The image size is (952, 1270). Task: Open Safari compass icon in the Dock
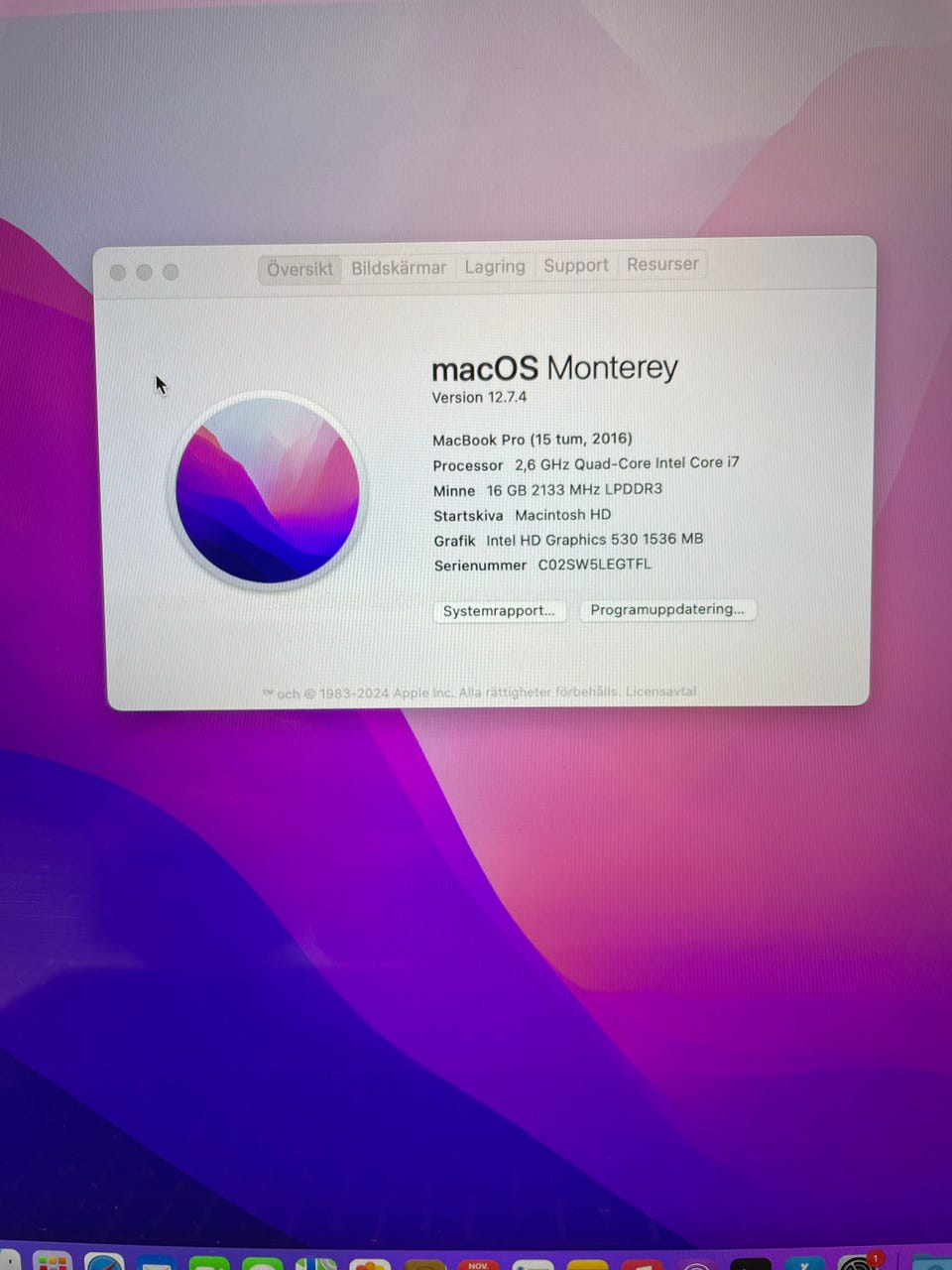pyautogui.click(x=104, y=1261)
